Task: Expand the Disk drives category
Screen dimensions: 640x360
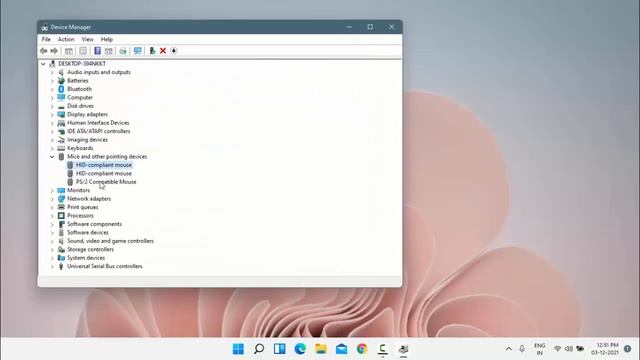Action: tap(52, 106)
